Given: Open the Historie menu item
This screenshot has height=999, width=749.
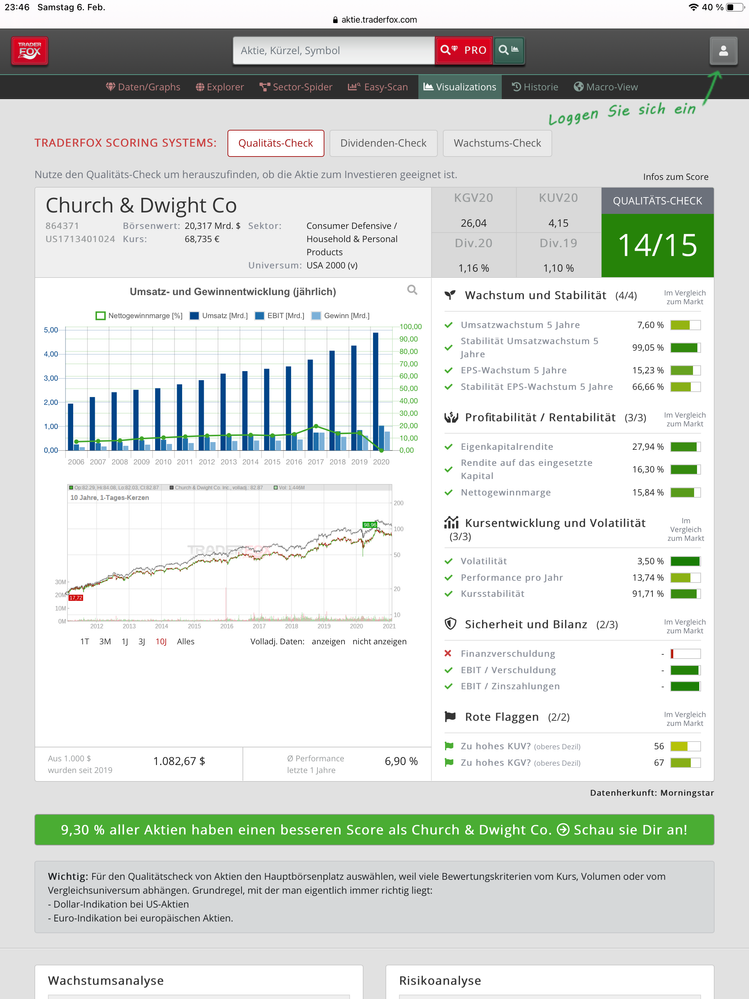Looking at the screenshot, I should tap(535, 87).
